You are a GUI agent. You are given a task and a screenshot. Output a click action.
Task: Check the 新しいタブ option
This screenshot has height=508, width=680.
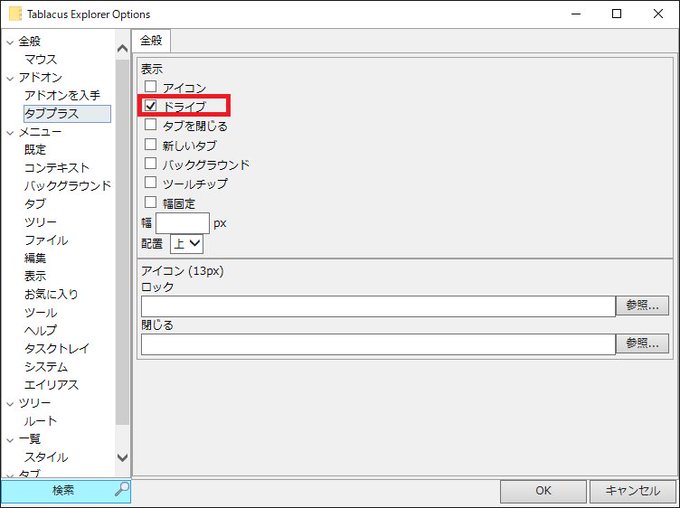[150, 144]
